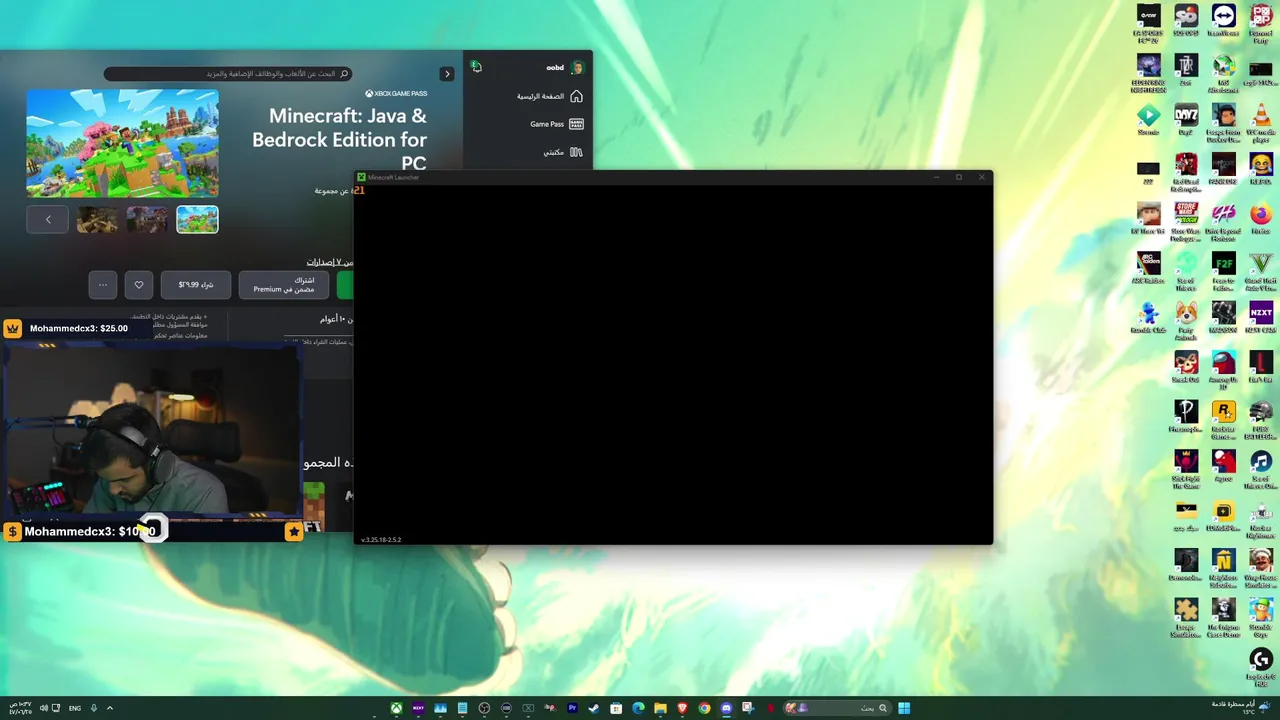
Task: Go to previous Minecraft screenshot
Action: click(x=47, y=219)
